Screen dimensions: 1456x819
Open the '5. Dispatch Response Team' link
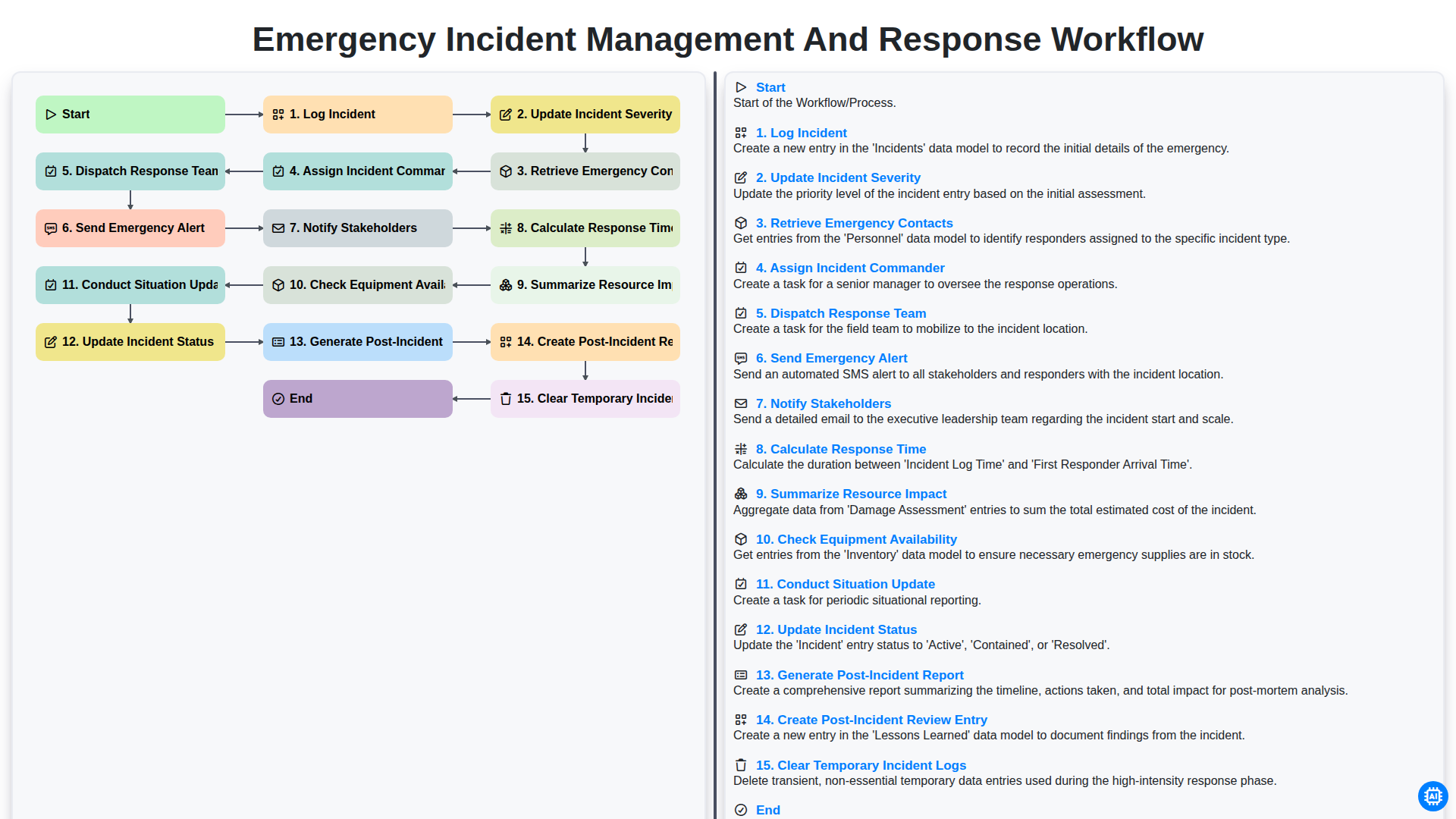(x=841, y=313)
